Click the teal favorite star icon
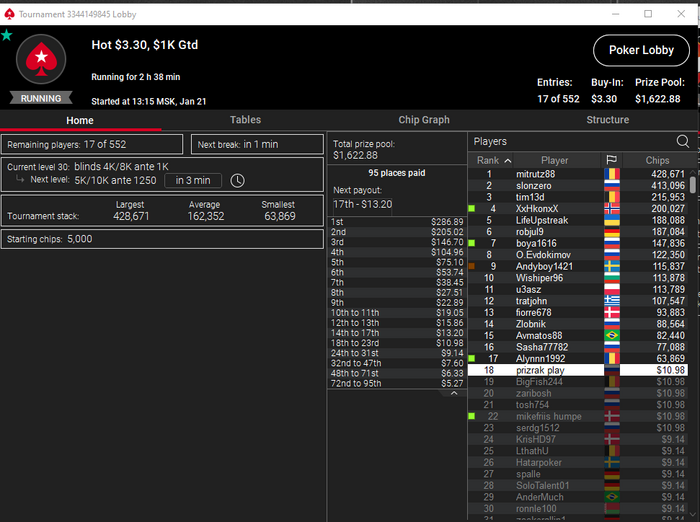 (6, 35)
